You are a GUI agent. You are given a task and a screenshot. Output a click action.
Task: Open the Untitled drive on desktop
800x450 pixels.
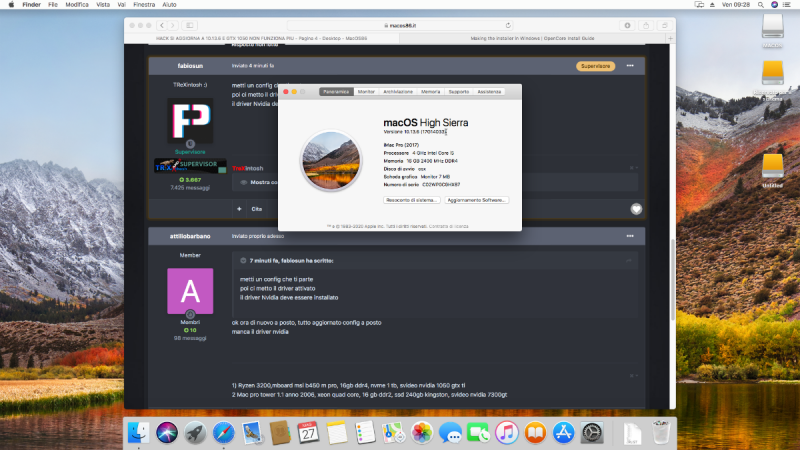click(x=772, y=171)
